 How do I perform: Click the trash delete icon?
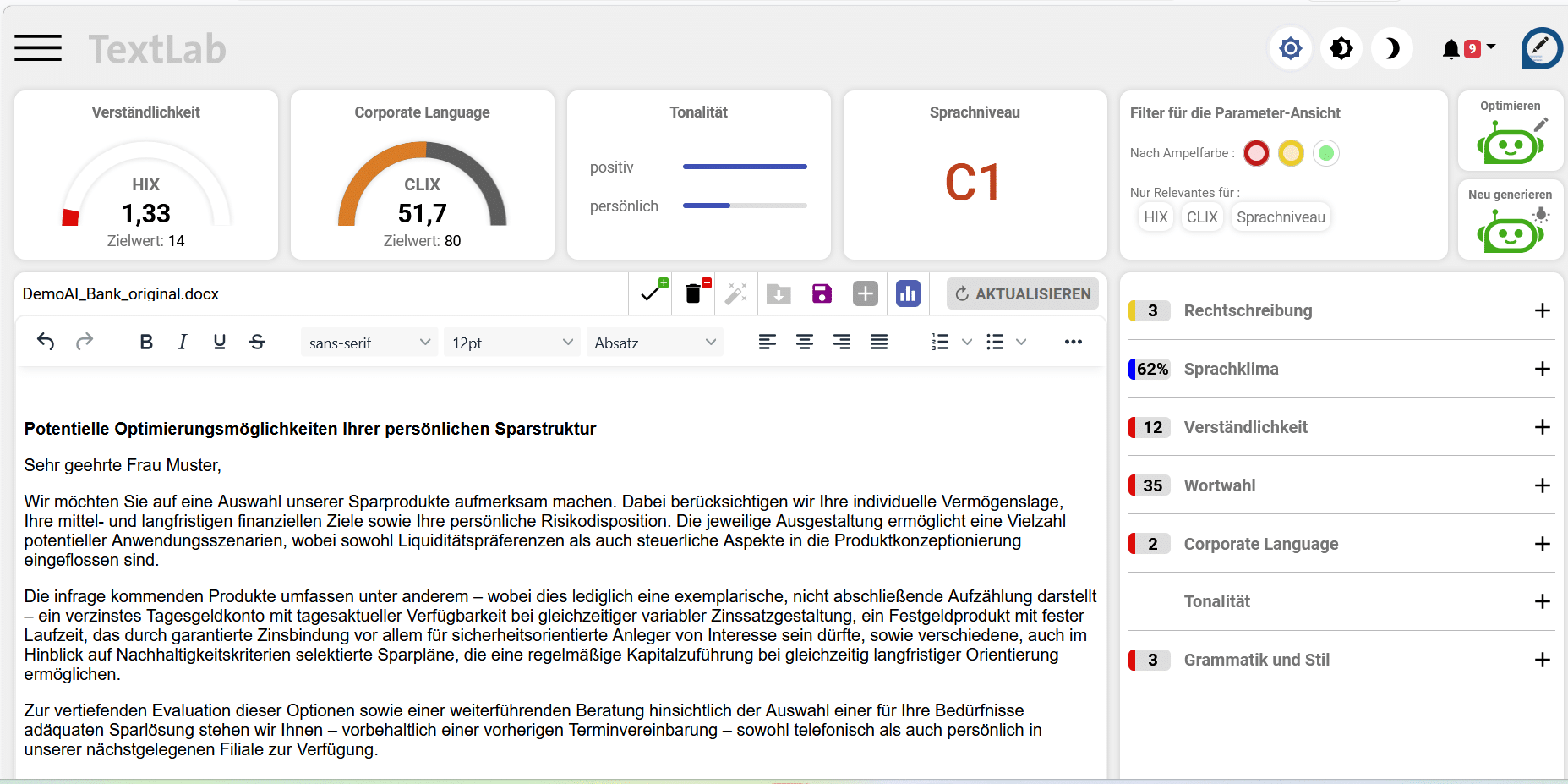point(695,293)
